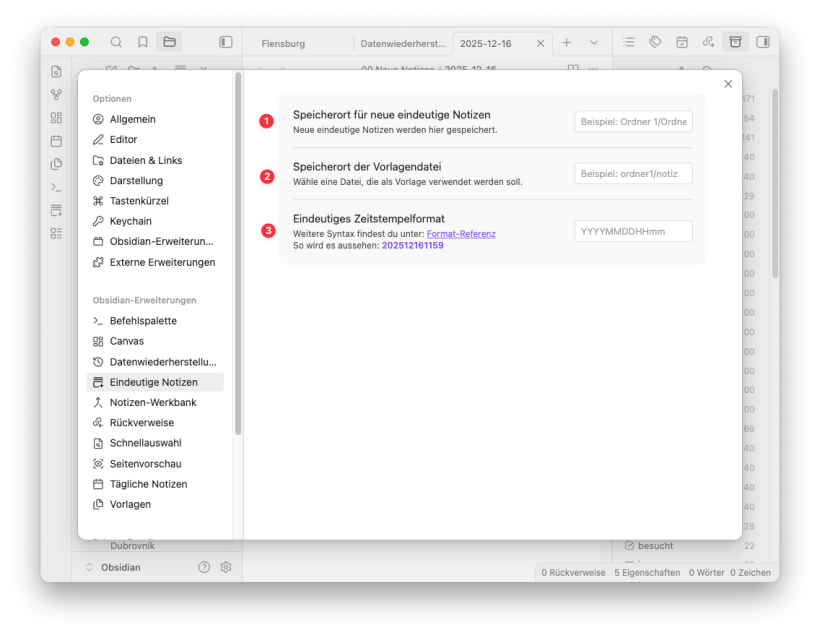Open the Format-Referenz link
Image resolution: width=820 pixels, height=635 pixels.
[x=461, y=234]
